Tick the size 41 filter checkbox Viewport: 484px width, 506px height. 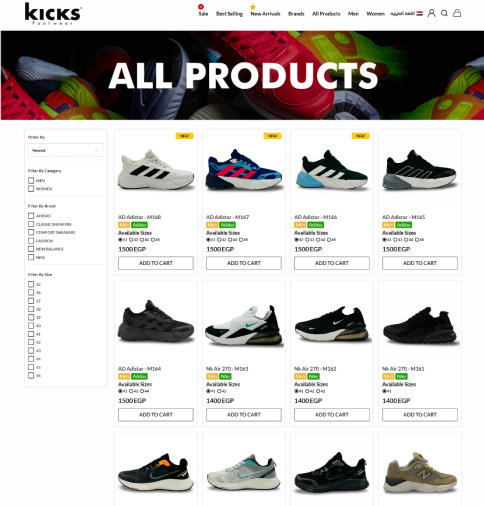click(31, 334)
